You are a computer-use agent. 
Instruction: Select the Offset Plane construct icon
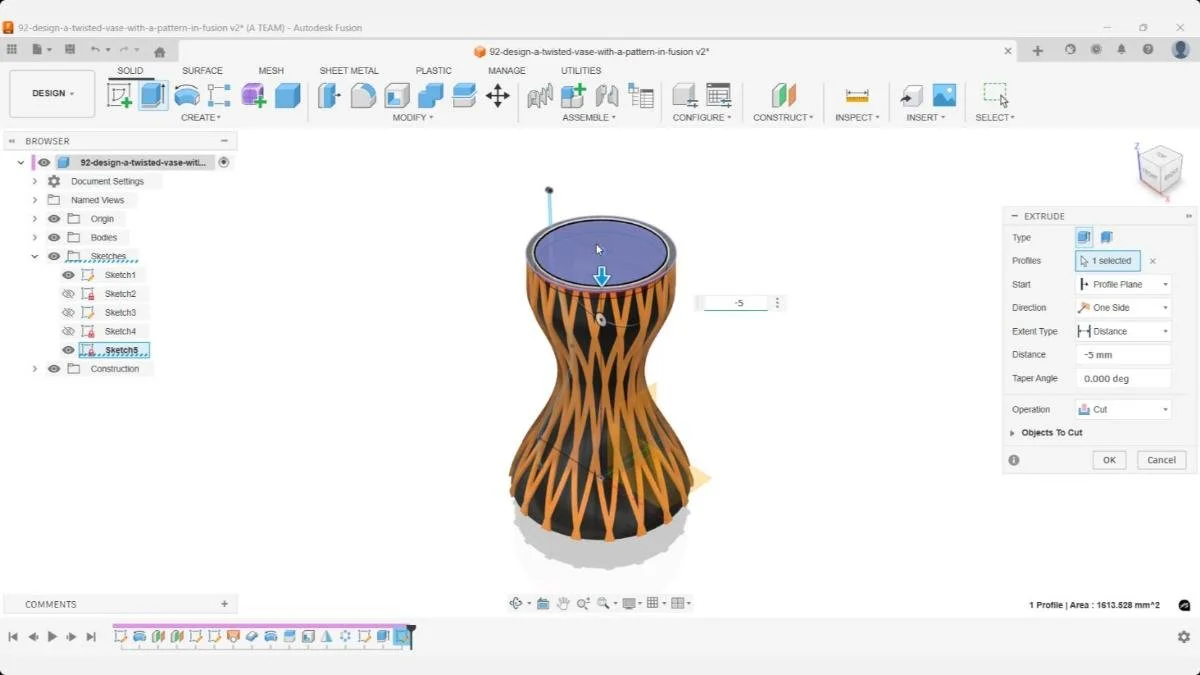coord(784,95)
